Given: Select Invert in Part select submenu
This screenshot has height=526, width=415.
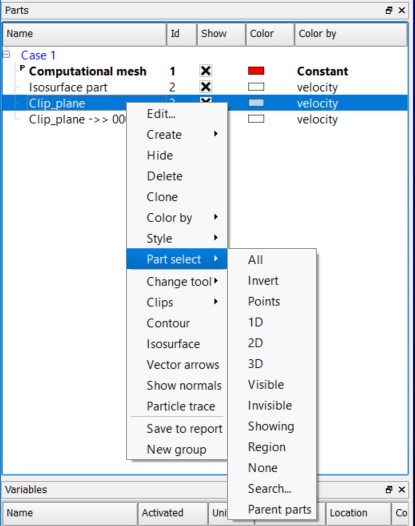Looking at the screenshot, I should pos(263,280).
